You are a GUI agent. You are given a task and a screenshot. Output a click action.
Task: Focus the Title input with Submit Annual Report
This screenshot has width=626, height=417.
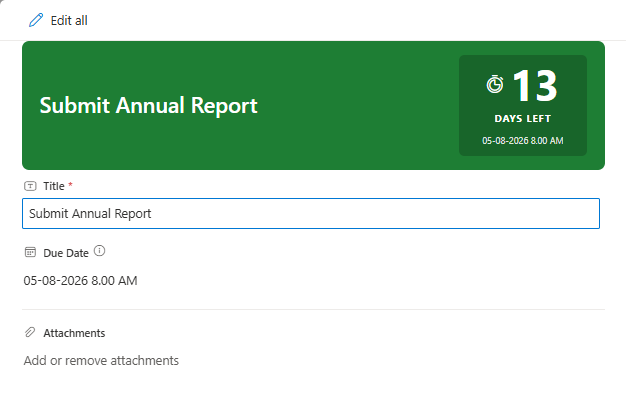[x=311, y=213]
